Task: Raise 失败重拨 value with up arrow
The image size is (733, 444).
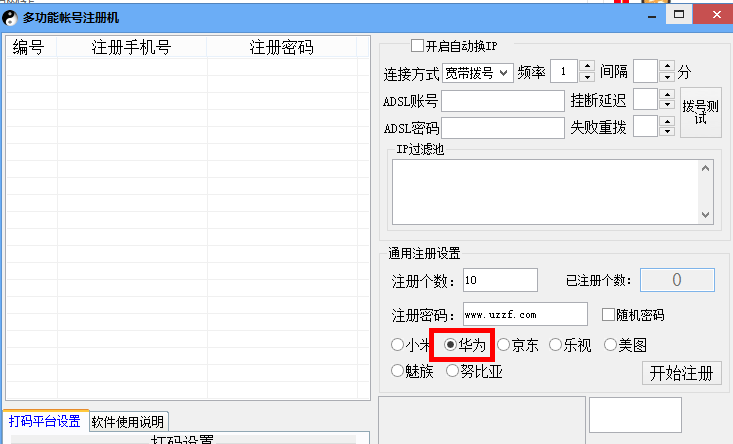Action: 667,121
